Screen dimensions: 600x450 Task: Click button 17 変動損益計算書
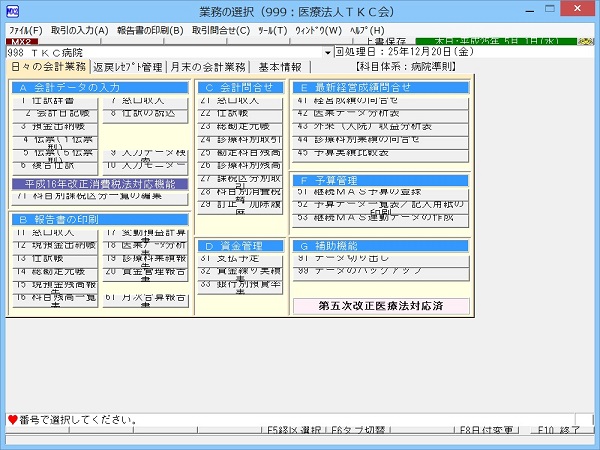click(145, 236)
